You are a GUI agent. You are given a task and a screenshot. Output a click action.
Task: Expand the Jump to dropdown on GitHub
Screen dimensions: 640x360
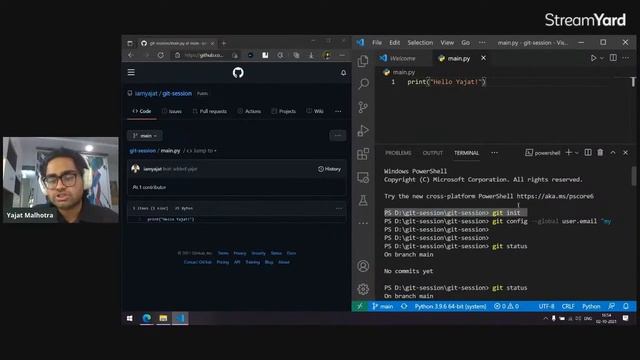pos(201,151)
